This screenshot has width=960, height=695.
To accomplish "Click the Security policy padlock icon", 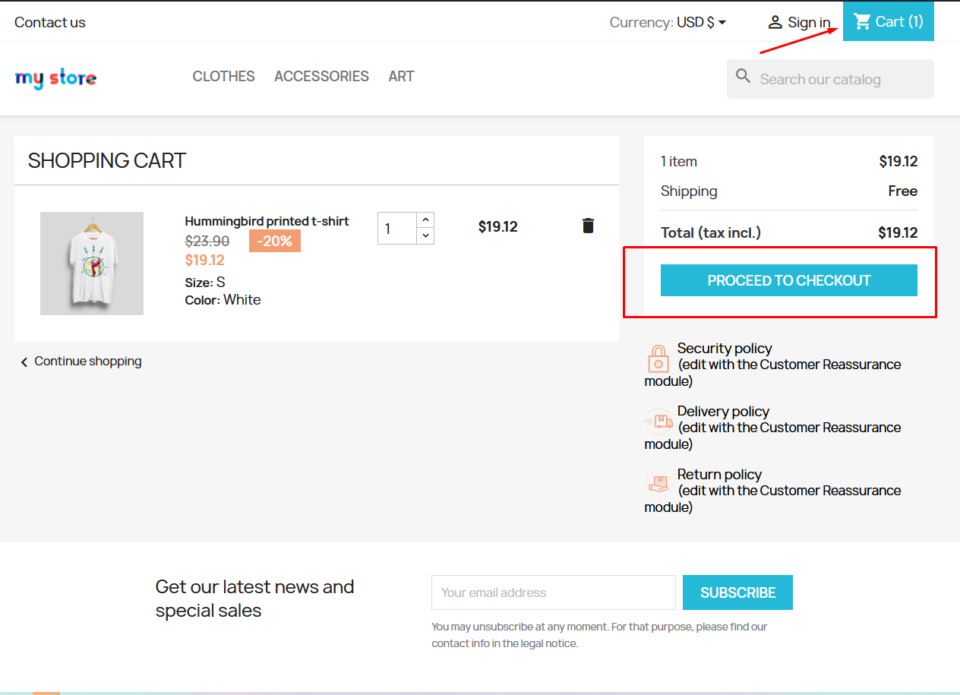I will [x=658, y=358].
